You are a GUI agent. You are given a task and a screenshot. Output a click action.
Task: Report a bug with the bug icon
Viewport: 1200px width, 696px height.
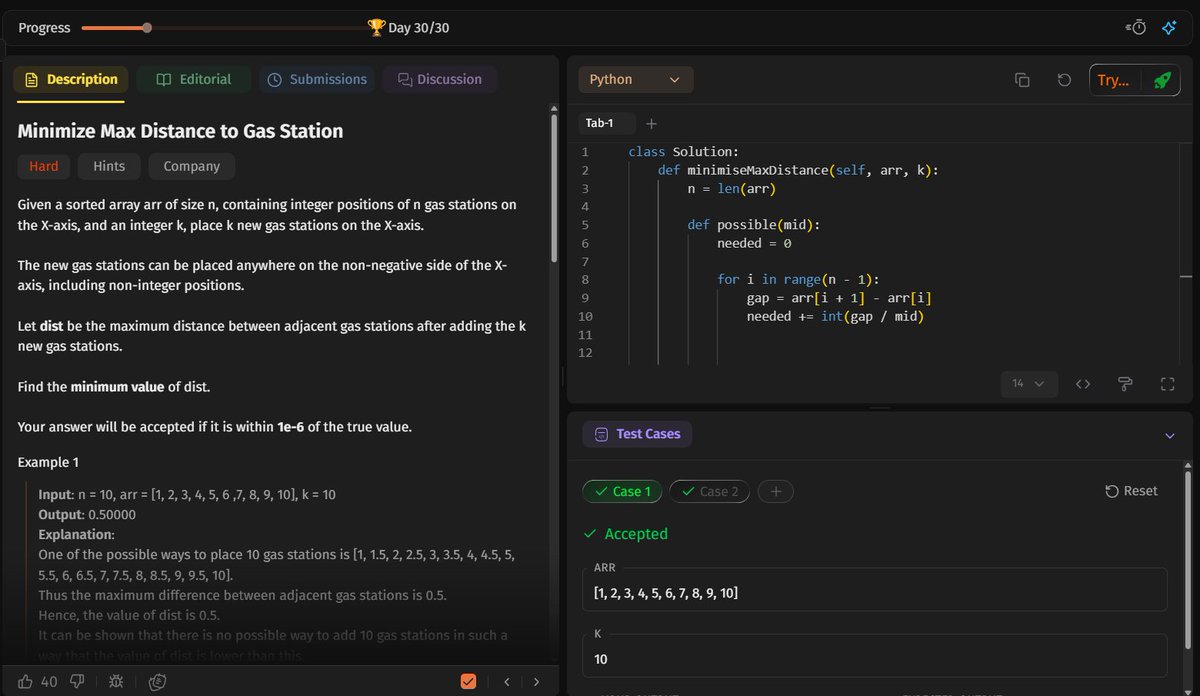[x=116, y=682]
